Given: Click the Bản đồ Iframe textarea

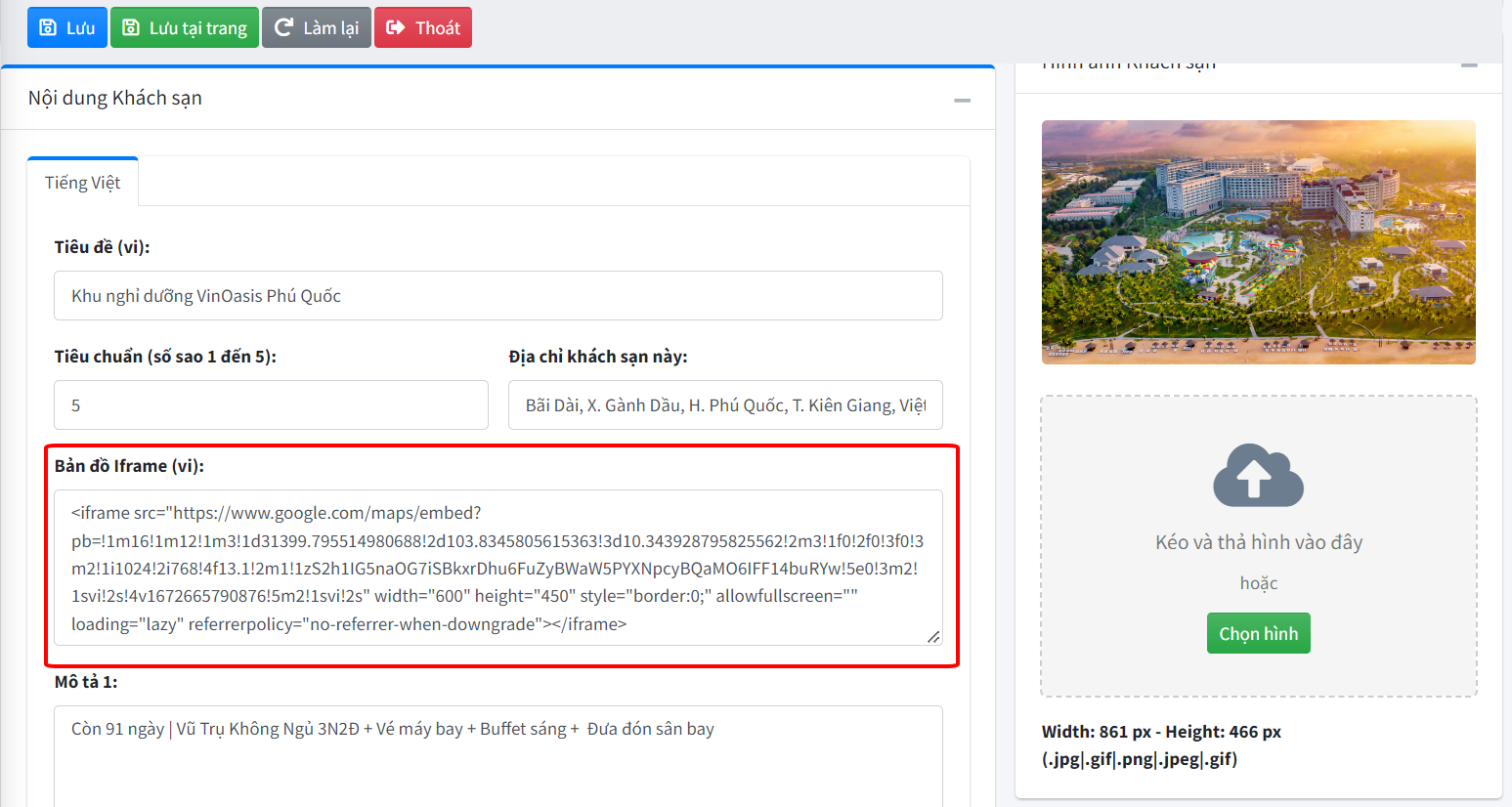Looking at the screenshot, I should (x=498, y=568).
